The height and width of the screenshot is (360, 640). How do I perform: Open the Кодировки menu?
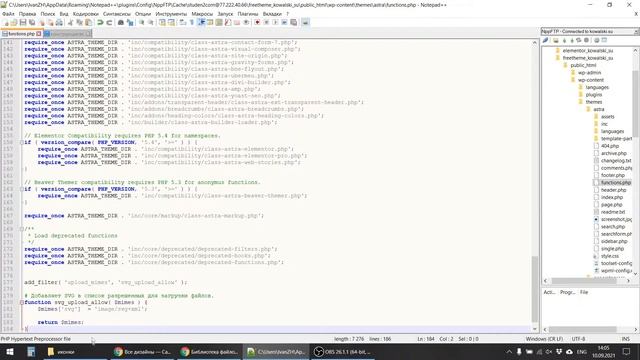tap(86, 14)
